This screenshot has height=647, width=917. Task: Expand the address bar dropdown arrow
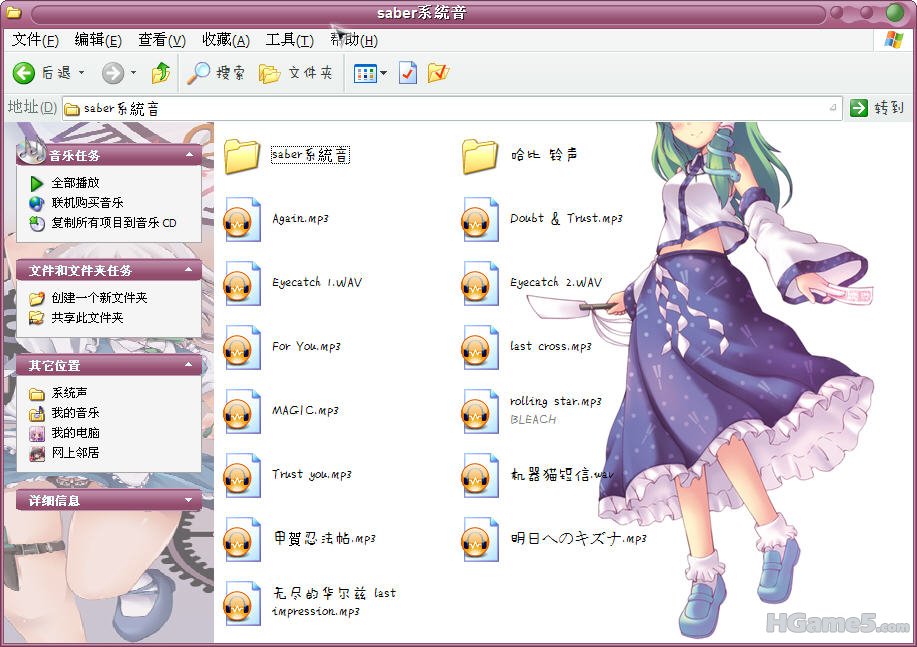pos(833,108)
